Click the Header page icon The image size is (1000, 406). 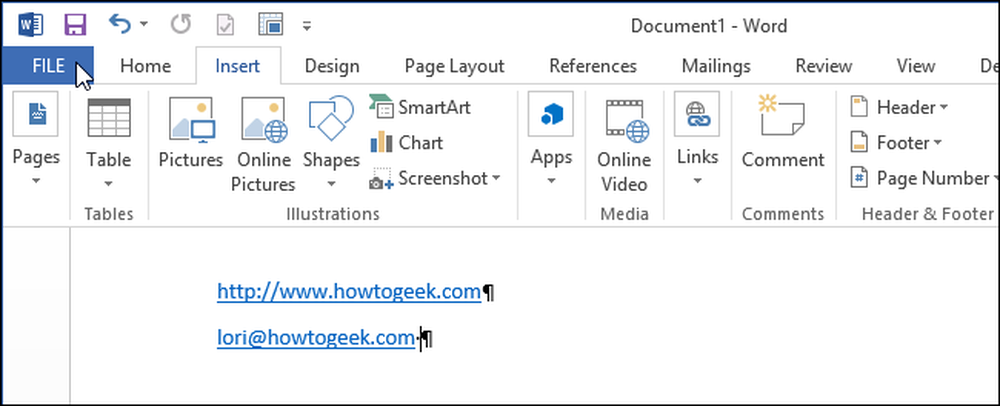(859, 107)
